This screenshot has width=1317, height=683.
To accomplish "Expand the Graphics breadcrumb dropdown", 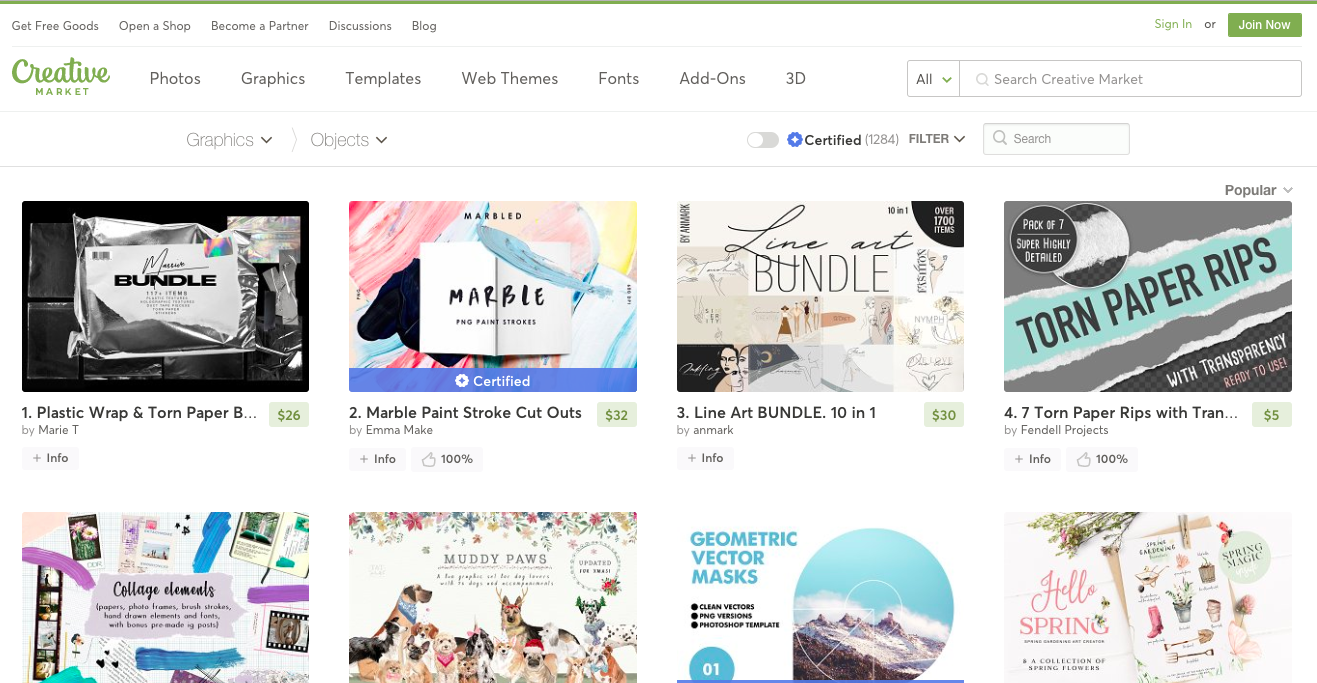I will pyautogui.click(x=229, y=140).
